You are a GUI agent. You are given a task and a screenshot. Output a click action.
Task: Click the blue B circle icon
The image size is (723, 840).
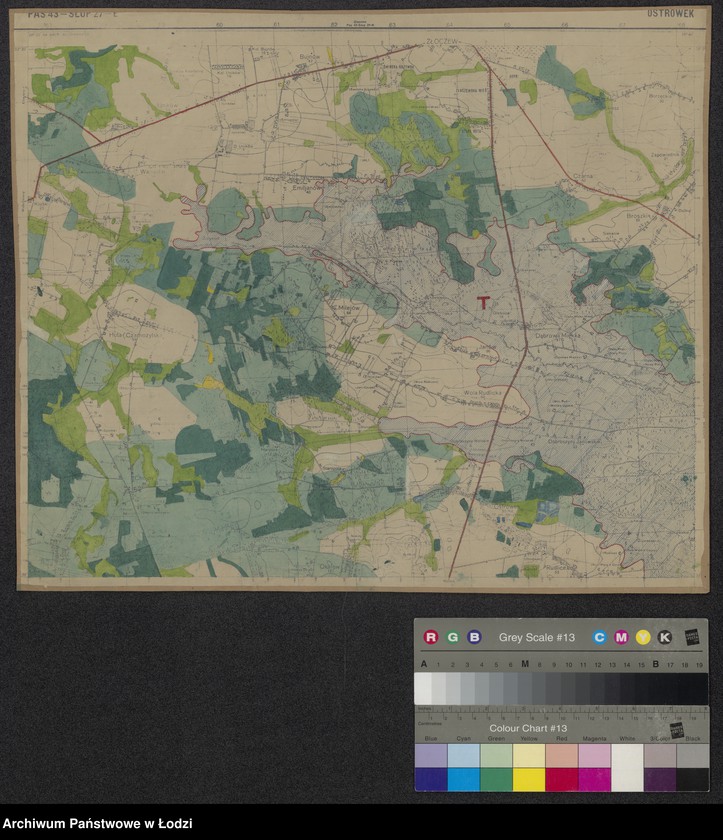474,637
